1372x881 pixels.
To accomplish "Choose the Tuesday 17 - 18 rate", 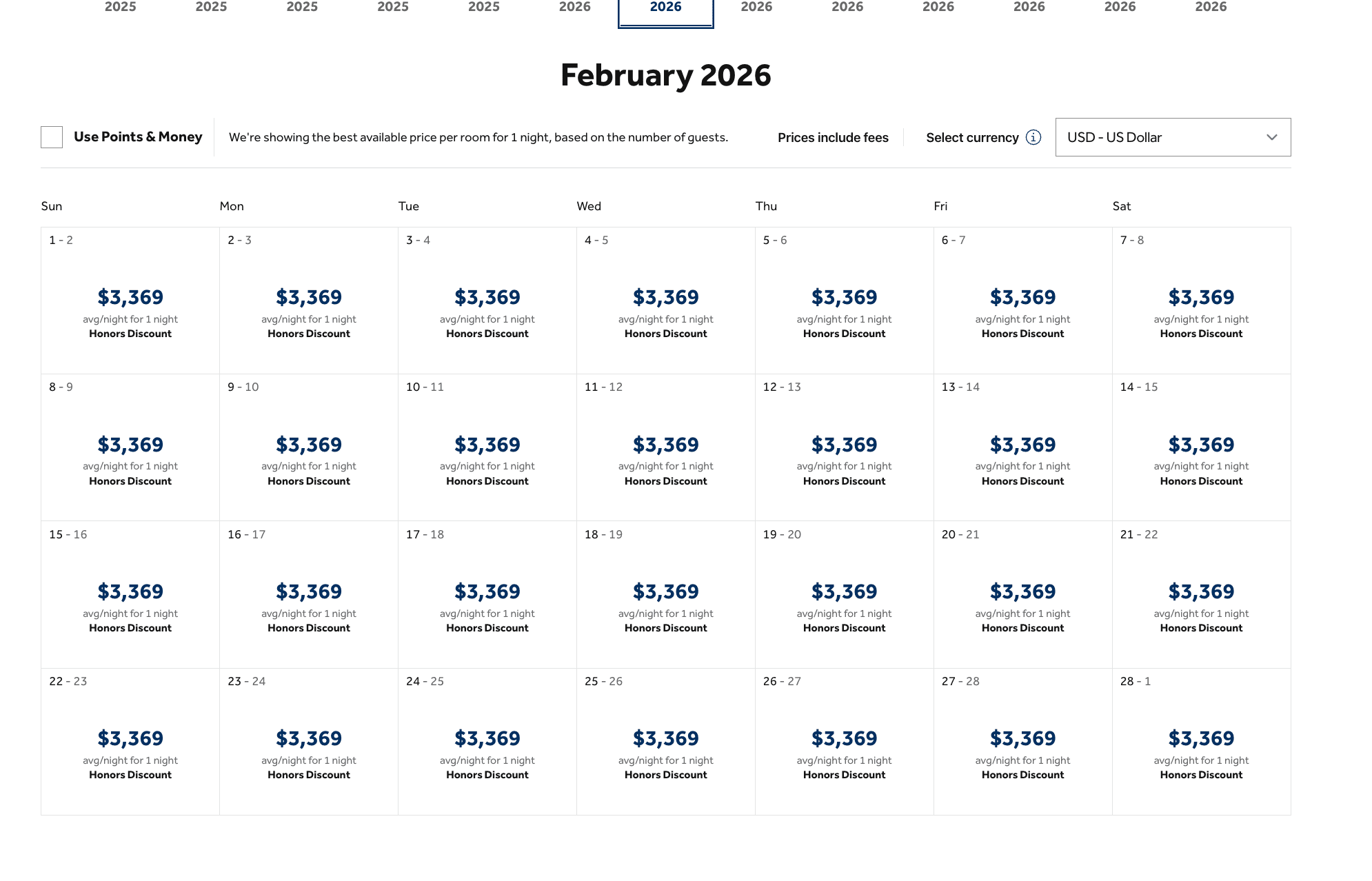I will click(487, 594).
